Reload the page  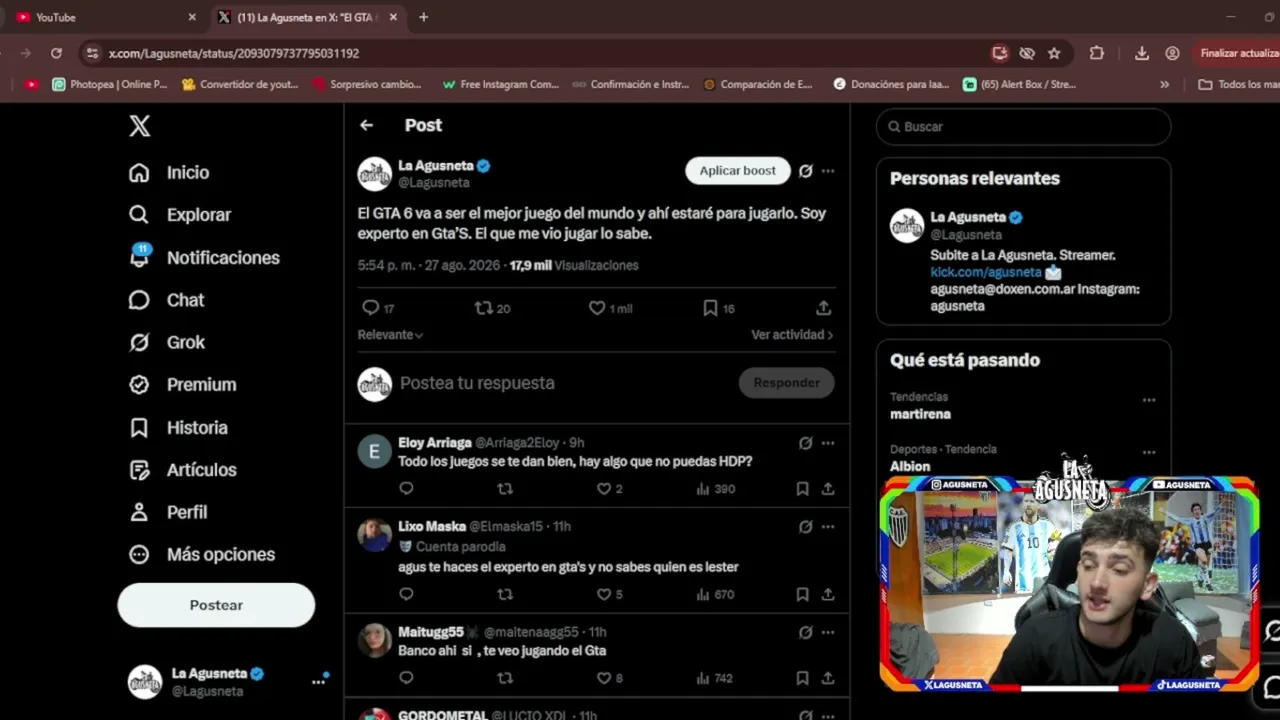click(56, 53)
